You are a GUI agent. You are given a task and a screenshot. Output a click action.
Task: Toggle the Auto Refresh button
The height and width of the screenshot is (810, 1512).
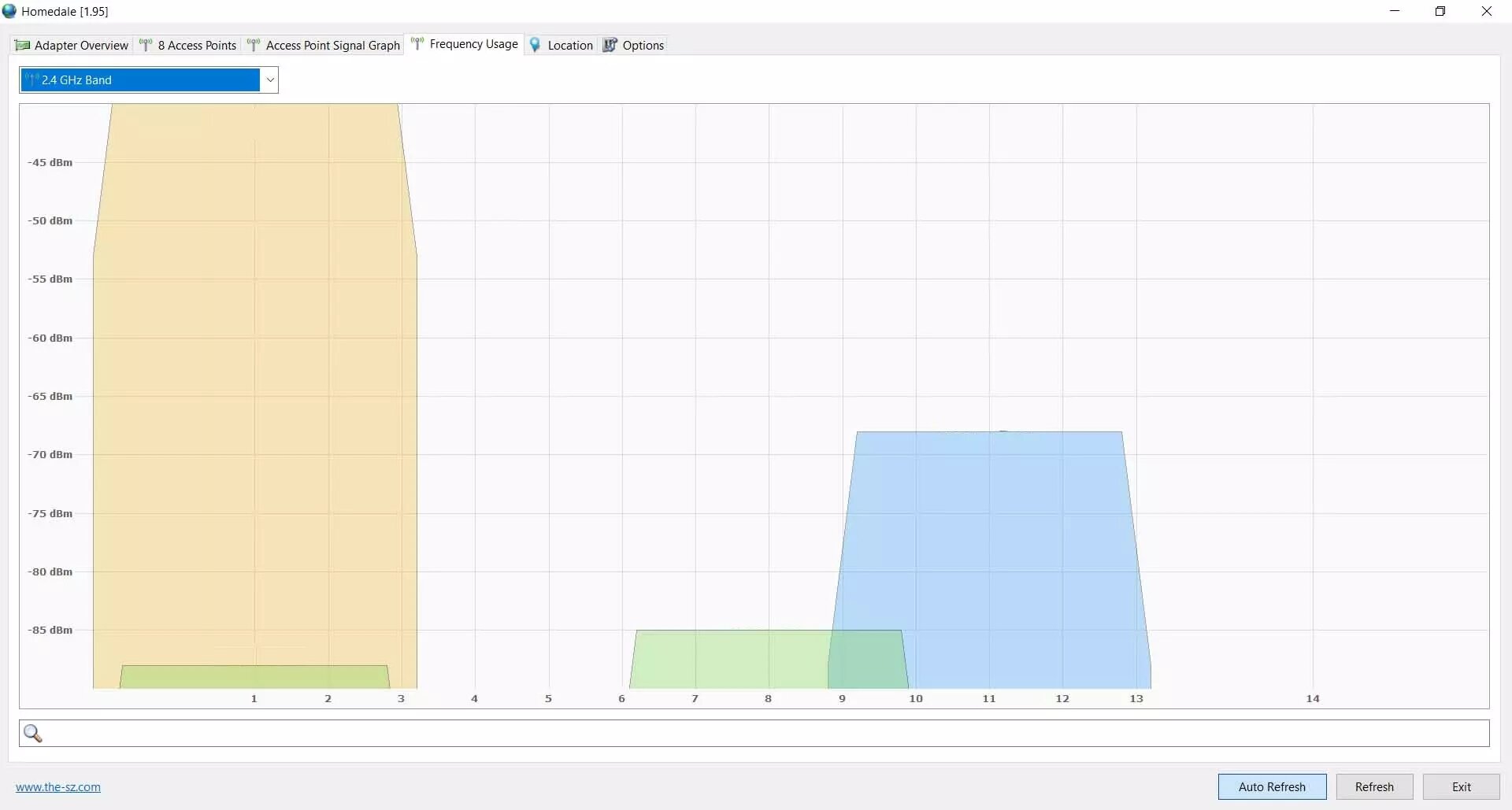click(1272, 786)
